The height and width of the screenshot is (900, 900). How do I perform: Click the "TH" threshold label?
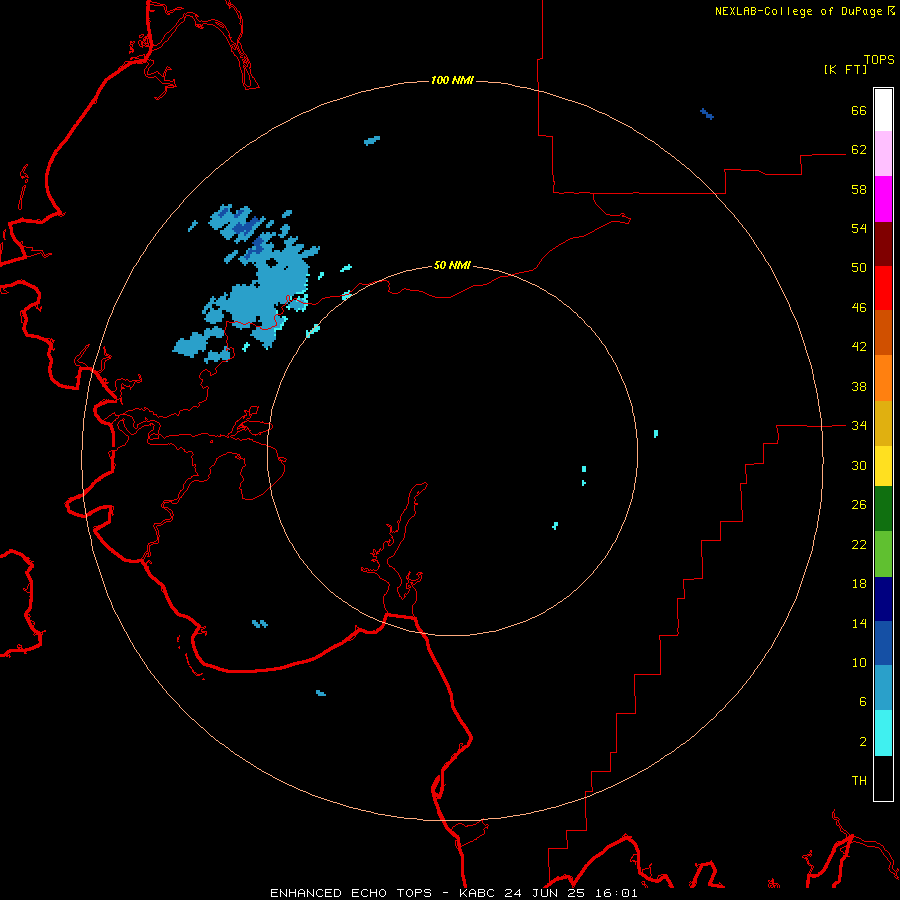(x=859, y=781)
